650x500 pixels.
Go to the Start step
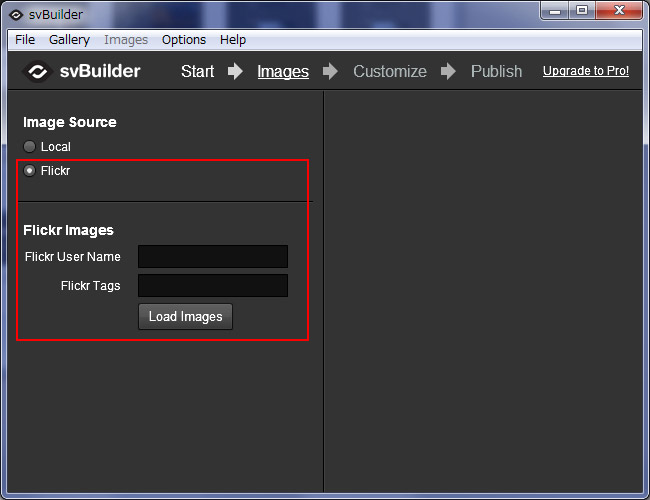click(197, 71)
